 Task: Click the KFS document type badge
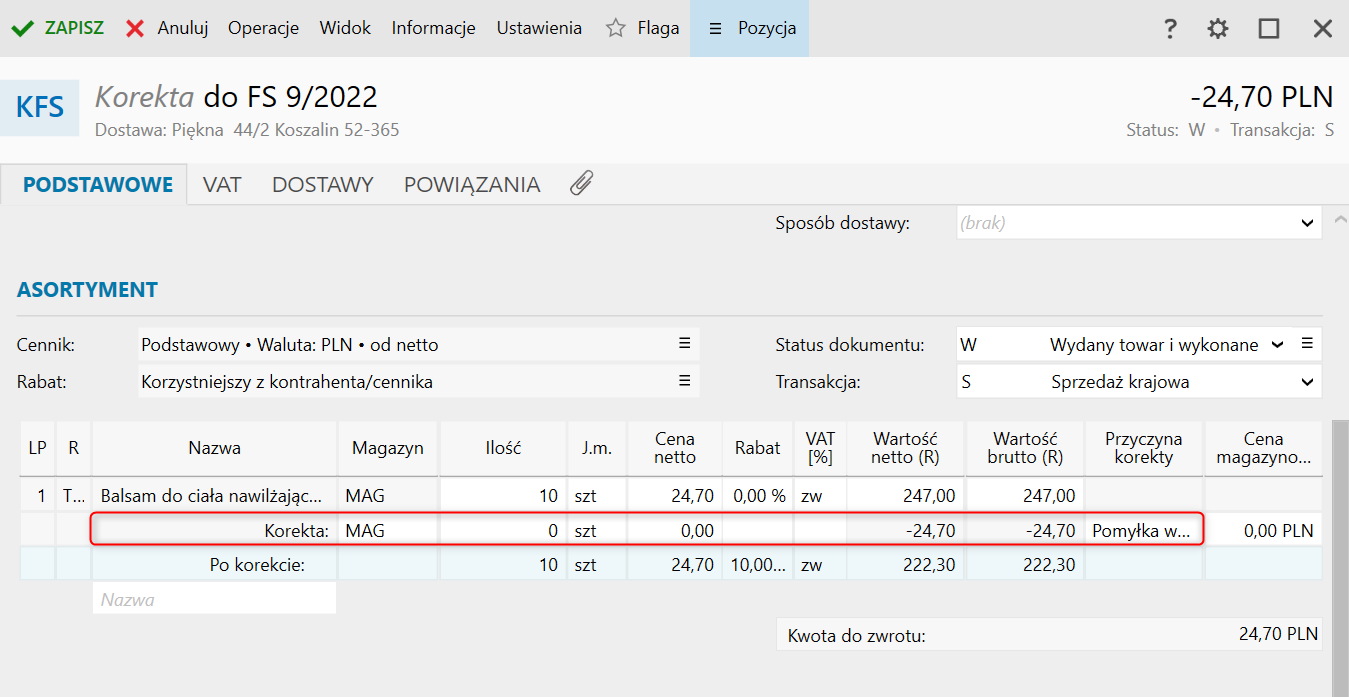pos(40,107)
